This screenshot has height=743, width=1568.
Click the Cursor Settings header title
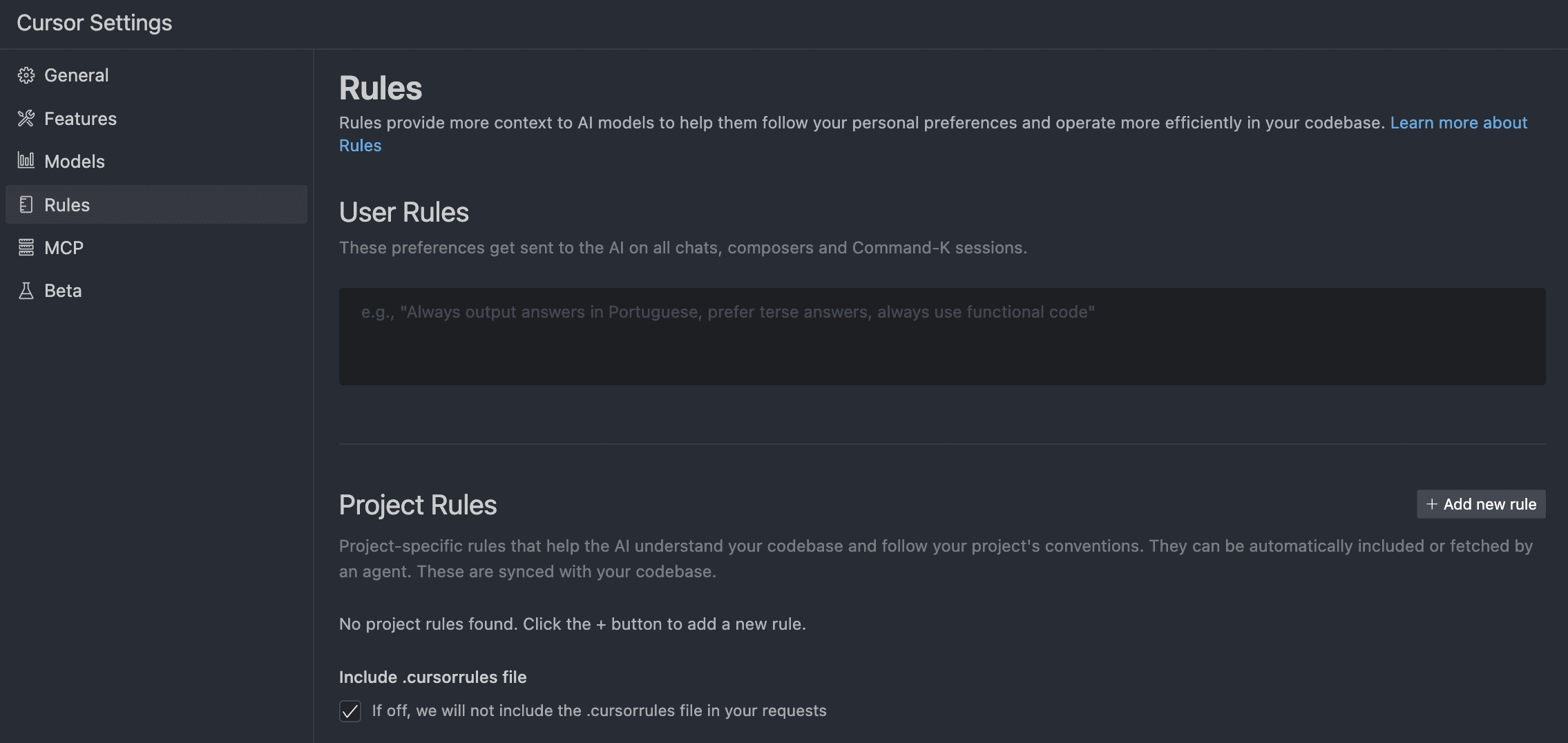95,22
